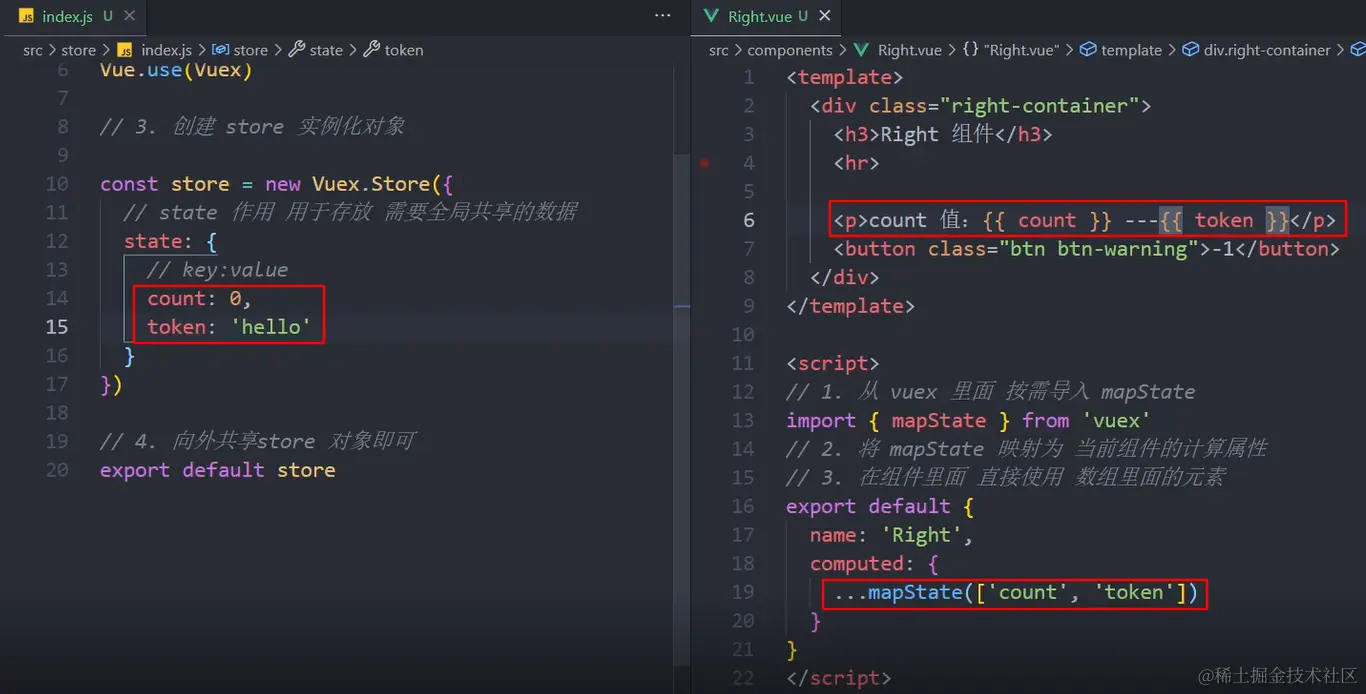Click the opening '<script>' tag on line 11

[833, 363]
